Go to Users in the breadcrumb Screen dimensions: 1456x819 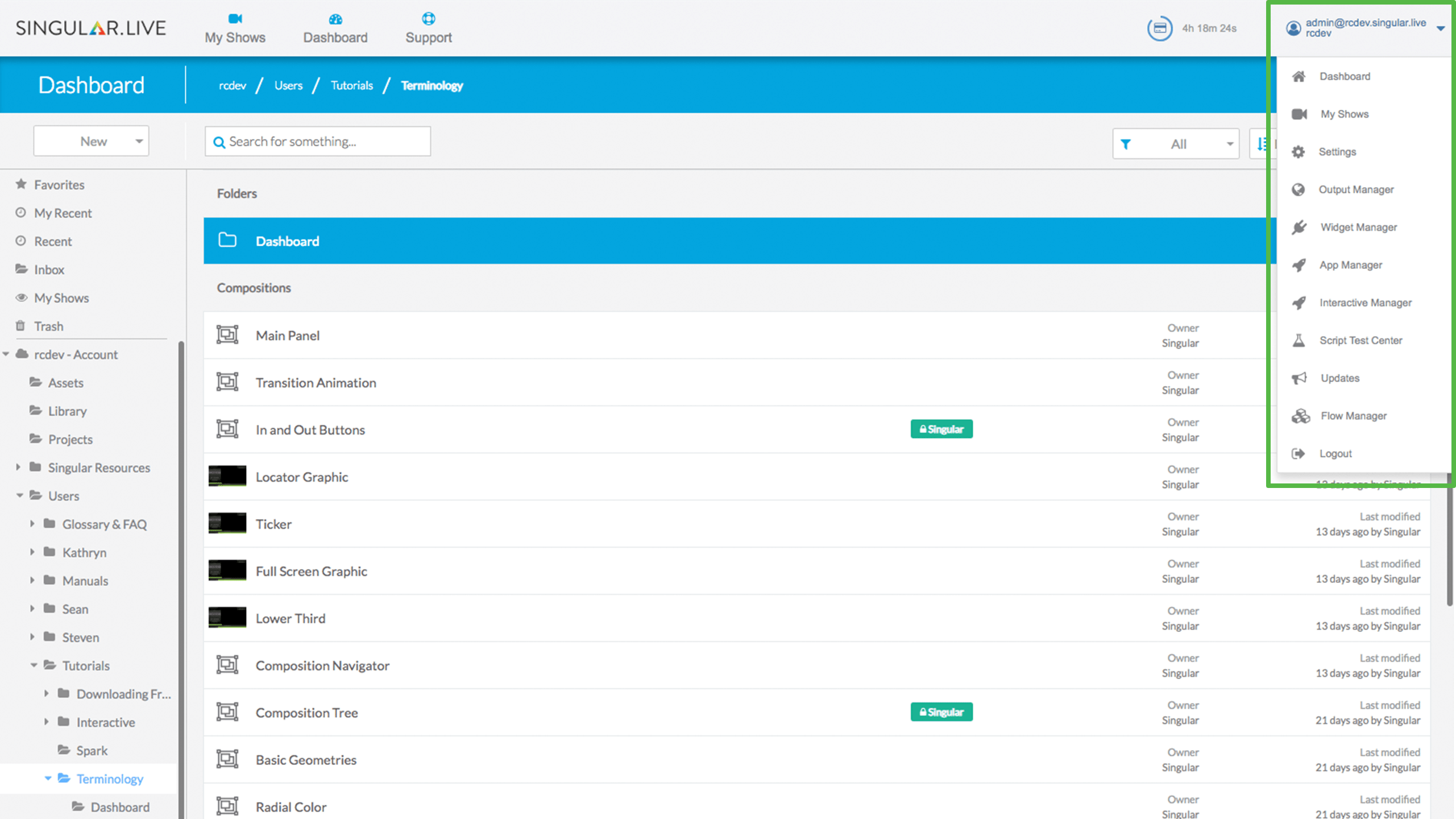pos(288,85)
